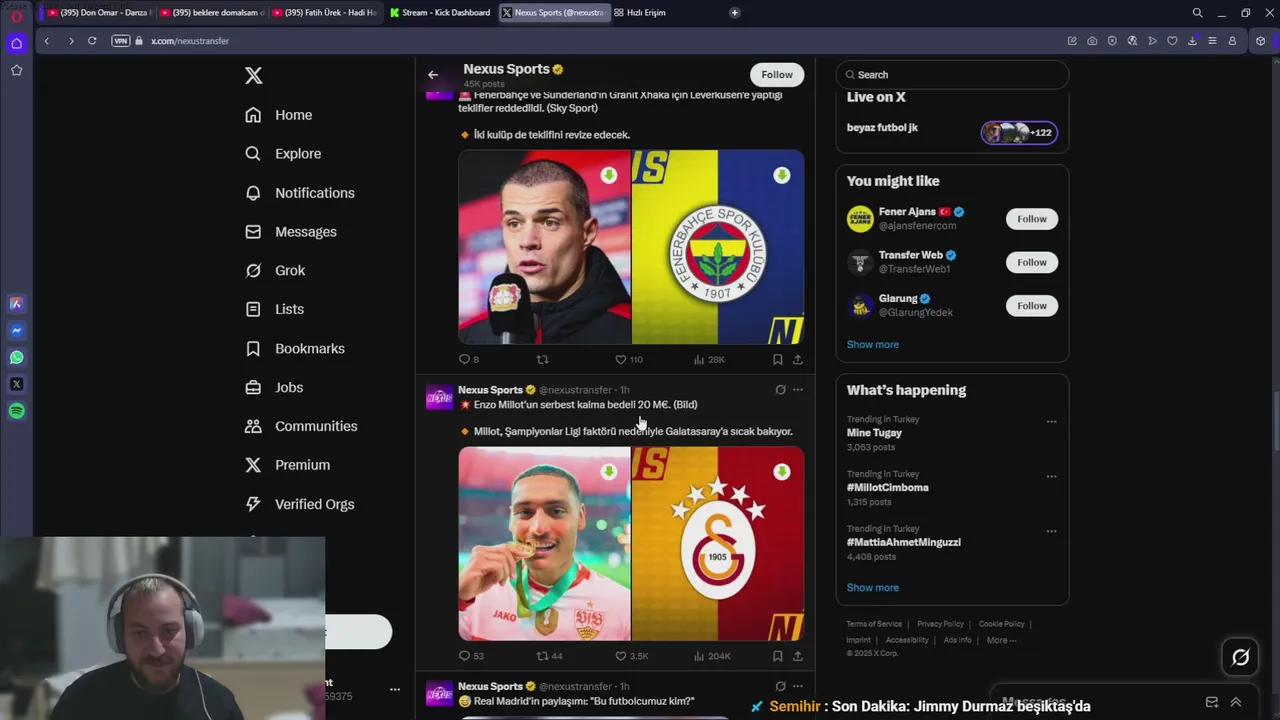Open Lists page
This screenshot has width=1280, height=720.
click(x=274, y=310)
